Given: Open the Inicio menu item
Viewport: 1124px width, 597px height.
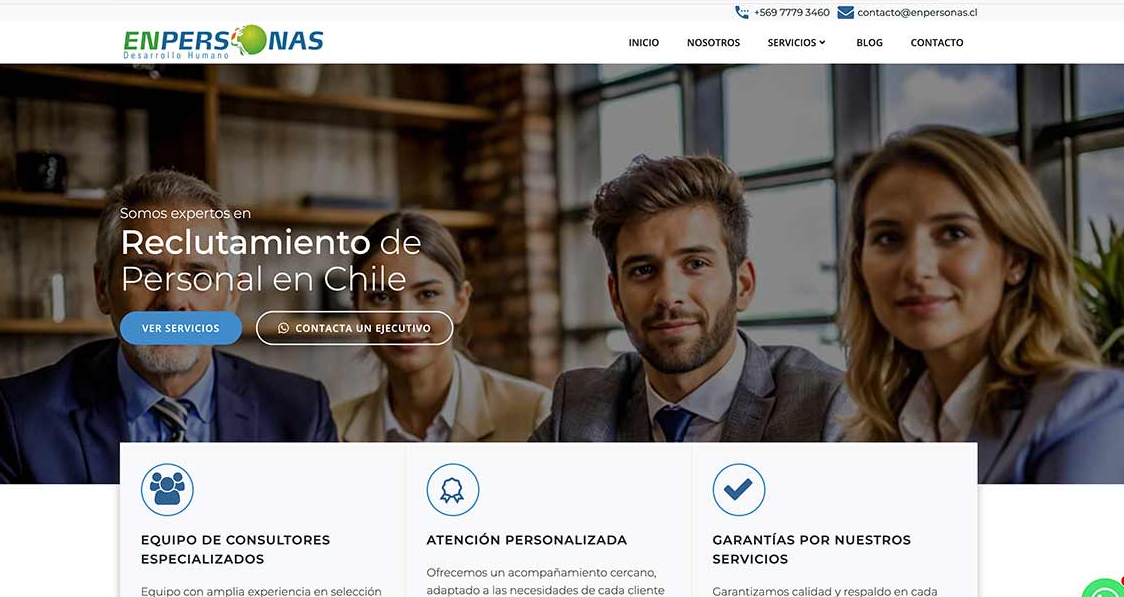Looking at the screenshot, I should pyautogui.click(x=644, y=42).
